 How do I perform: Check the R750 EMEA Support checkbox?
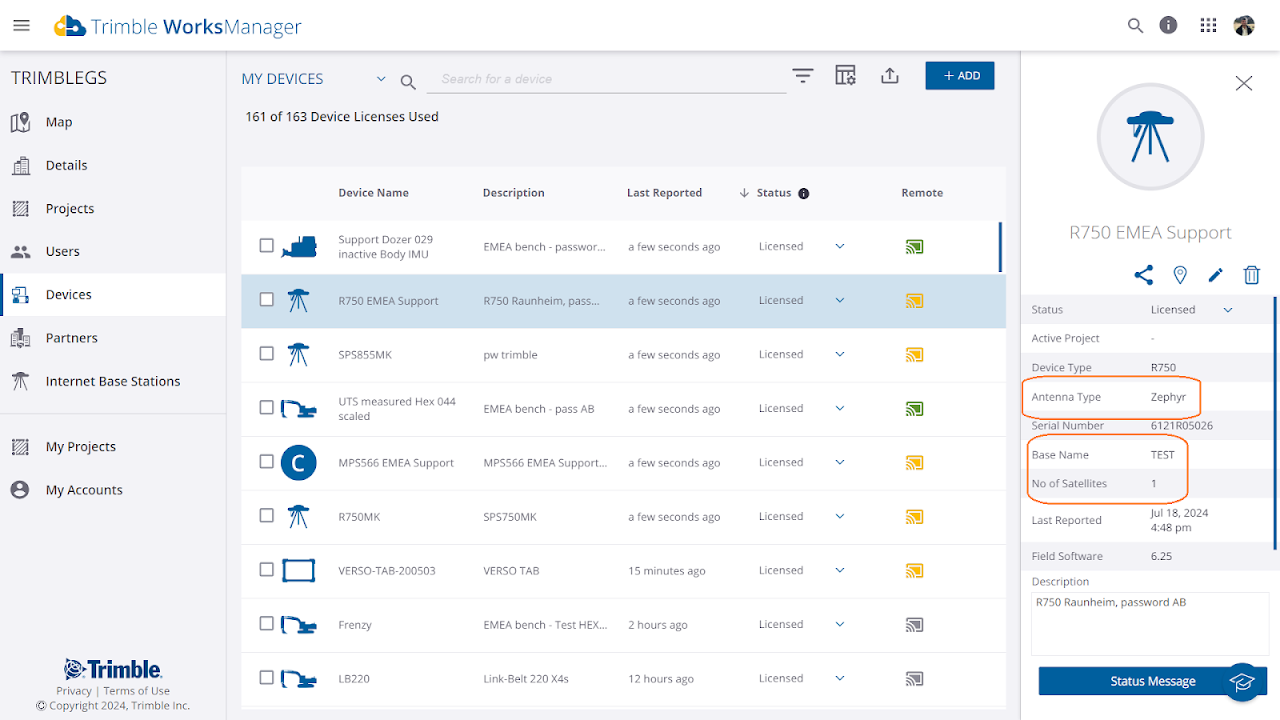click(x=267, y=299)
